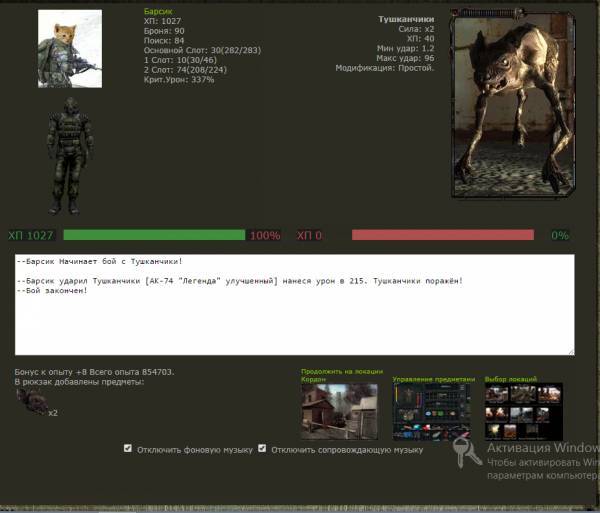The height and width of the screenshot is (513, 600).
Task: Click the looted item icon marked x2
Action: [x=33, y=402]
